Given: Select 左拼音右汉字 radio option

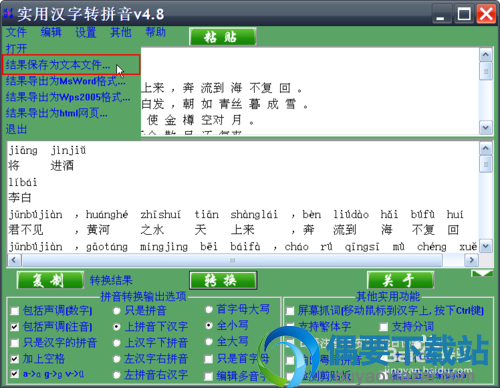Looking at the screenshot, I should coord(117,375).
